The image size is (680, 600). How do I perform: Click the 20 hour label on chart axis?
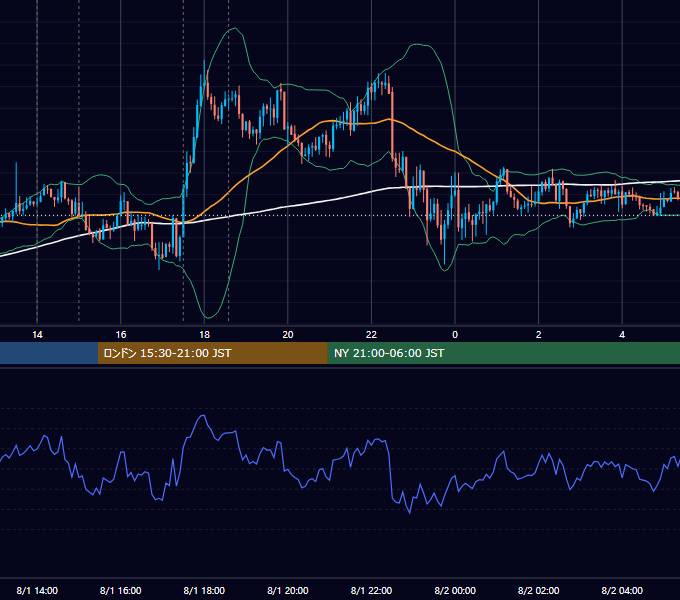[288, 335]
